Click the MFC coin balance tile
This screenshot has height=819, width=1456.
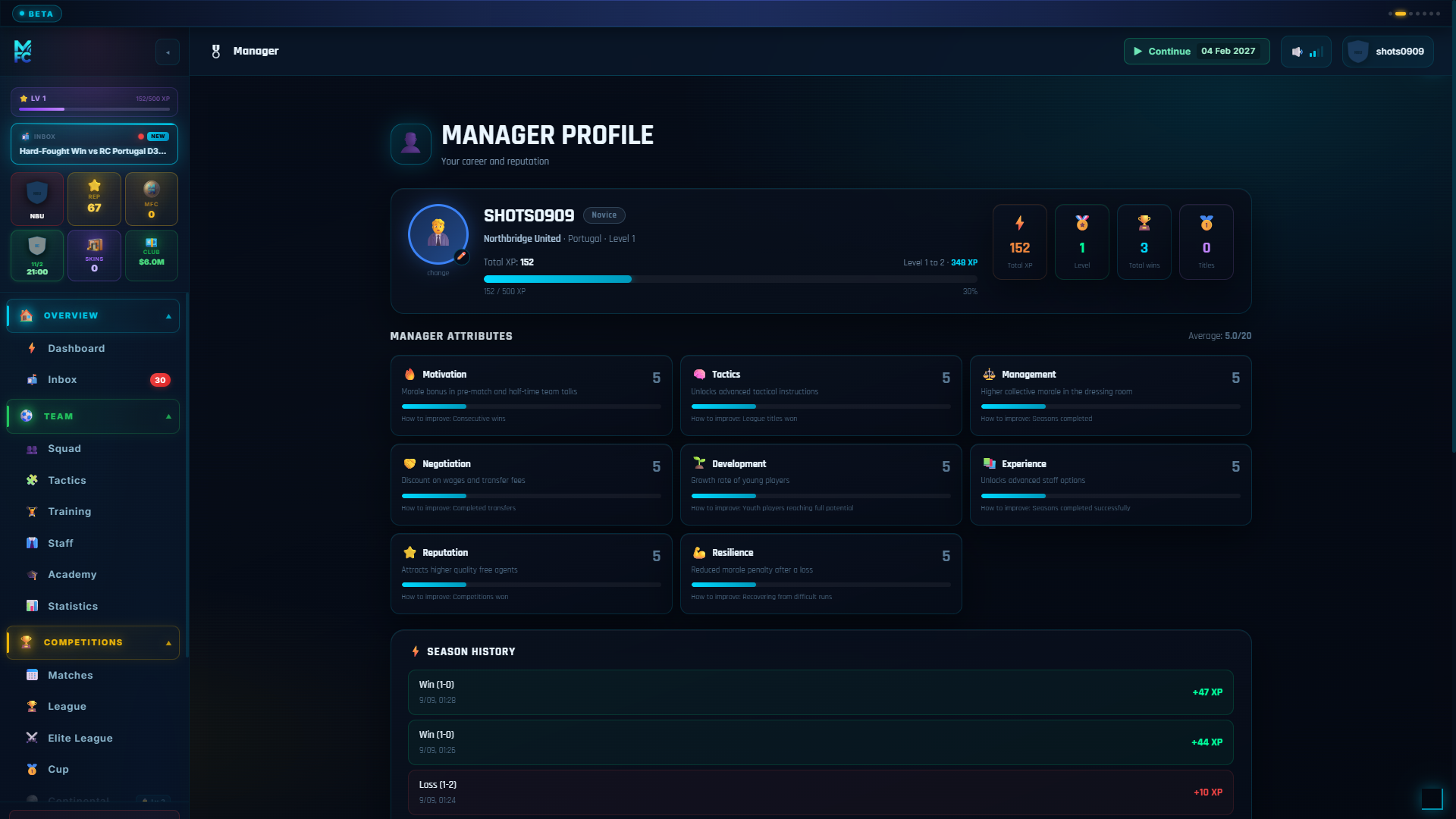(x=152, y=199)
